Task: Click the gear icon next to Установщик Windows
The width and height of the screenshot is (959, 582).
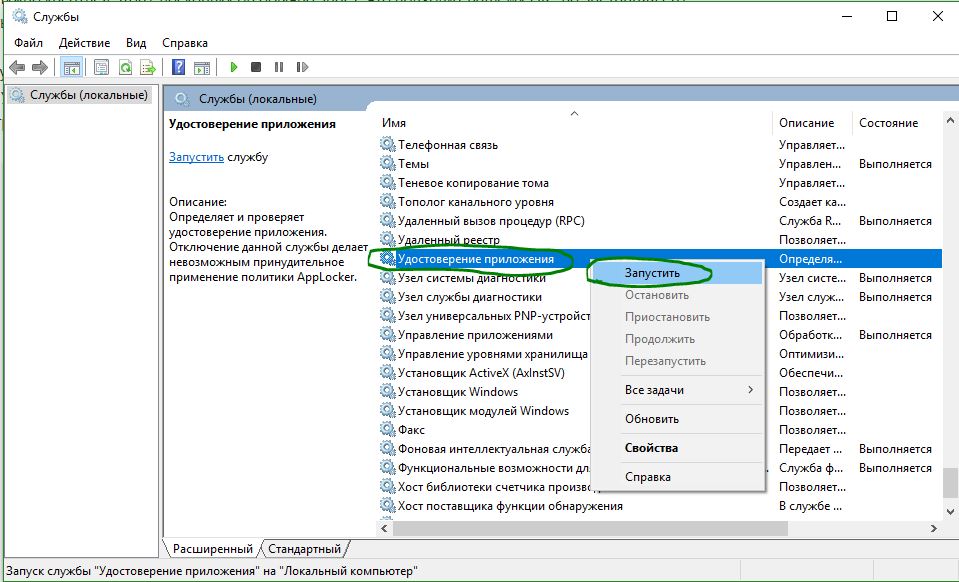Action: tap(387, 391)
